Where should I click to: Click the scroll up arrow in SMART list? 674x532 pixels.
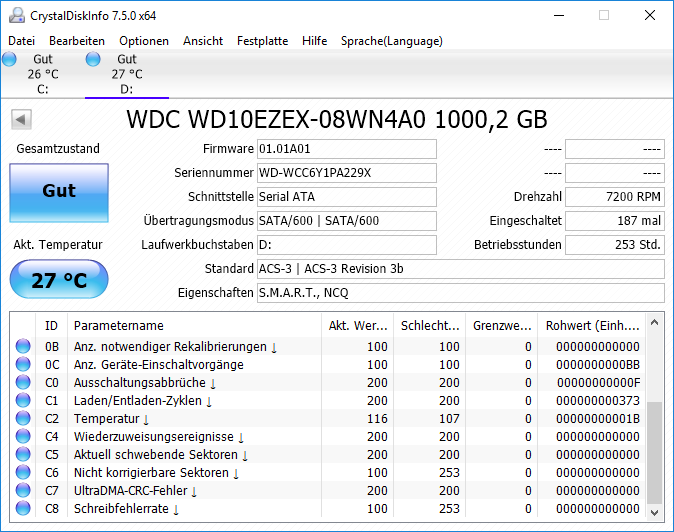pyautogui.click(x=654, y=322)
